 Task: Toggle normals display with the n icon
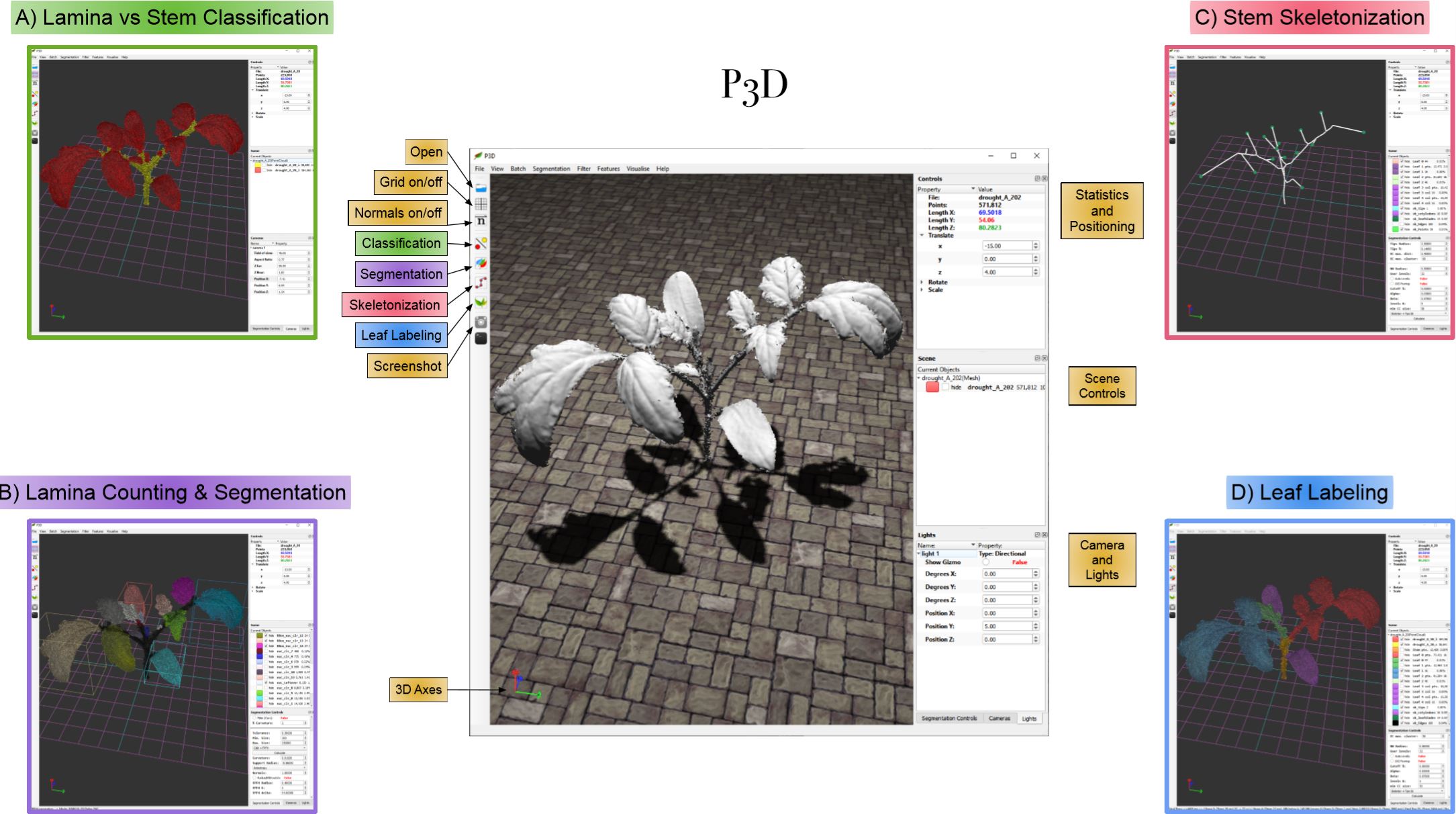pyautogui.click(x=481, y=220)
